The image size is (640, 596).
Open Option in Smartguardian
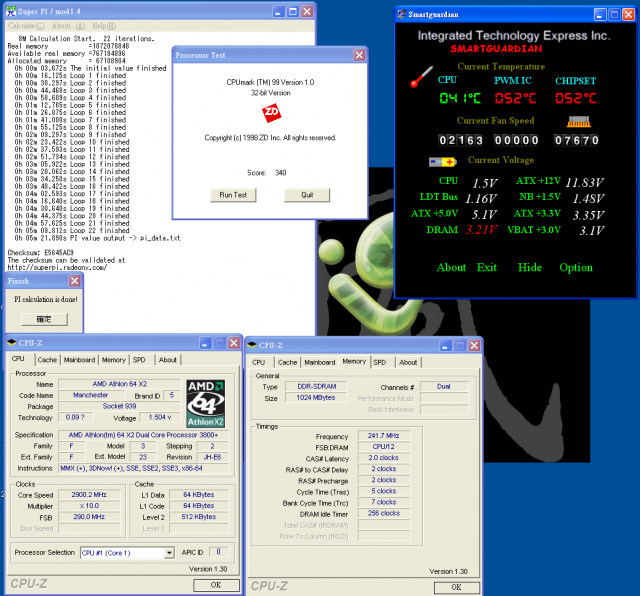(576, 267)
